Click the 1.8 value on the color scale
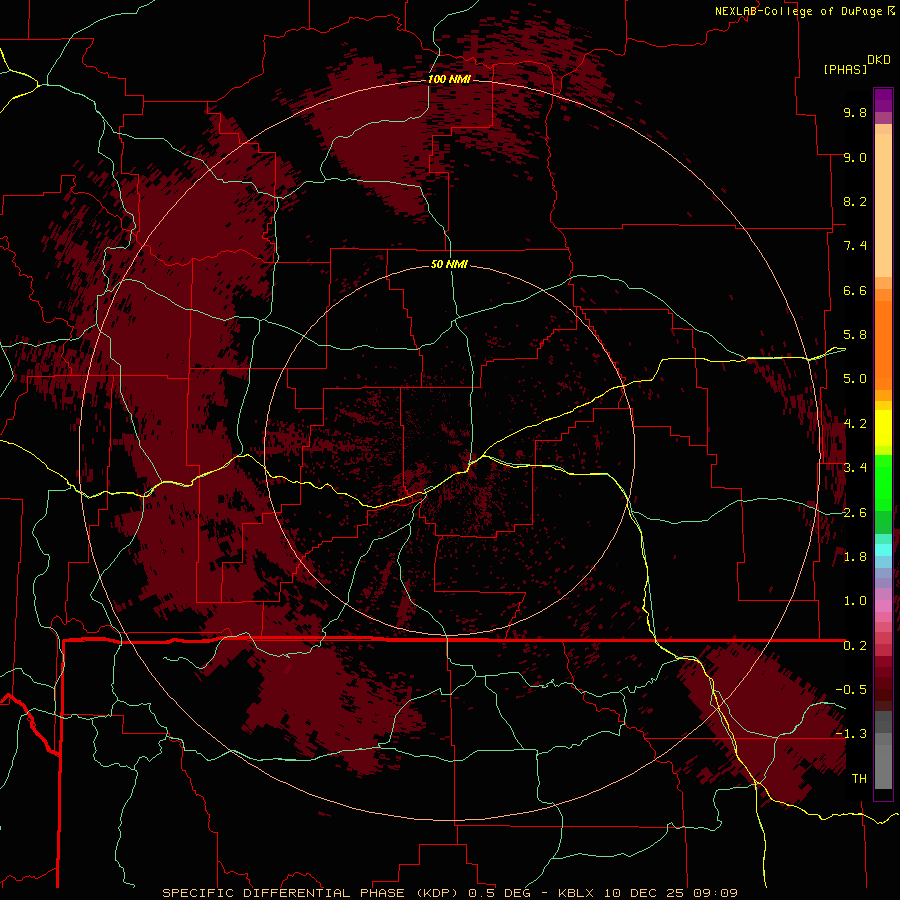This screenshot has width=900, height=900. pos(855,557)
